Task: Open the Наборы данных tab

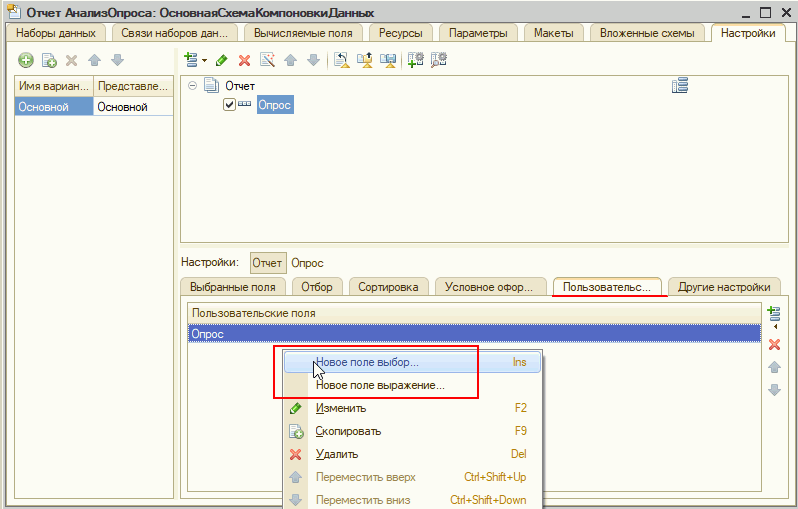Action: tap(55, 33)
